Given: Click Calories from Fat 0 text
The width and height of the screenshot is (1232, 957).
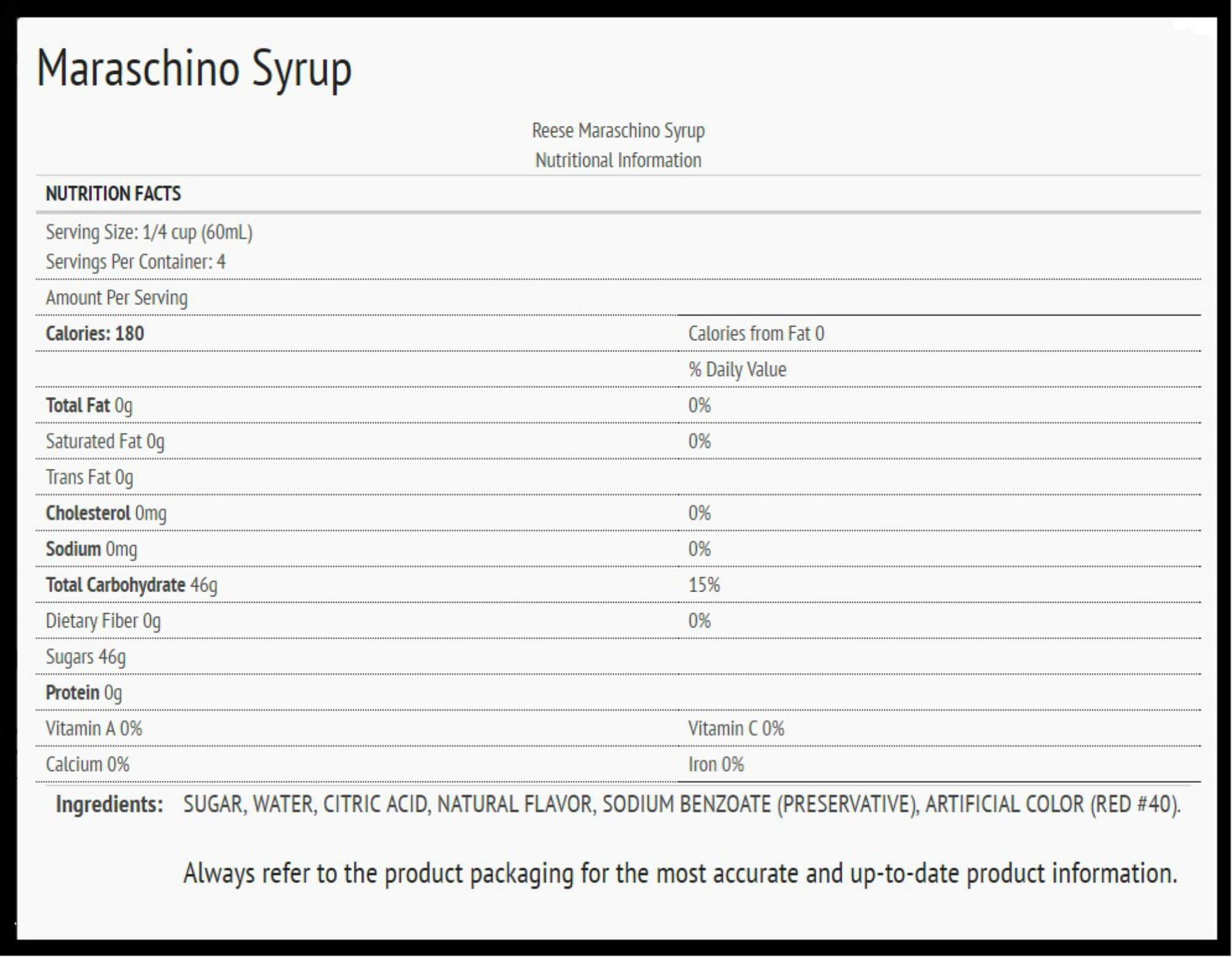Looking at the screenshot, I should 756,333.
